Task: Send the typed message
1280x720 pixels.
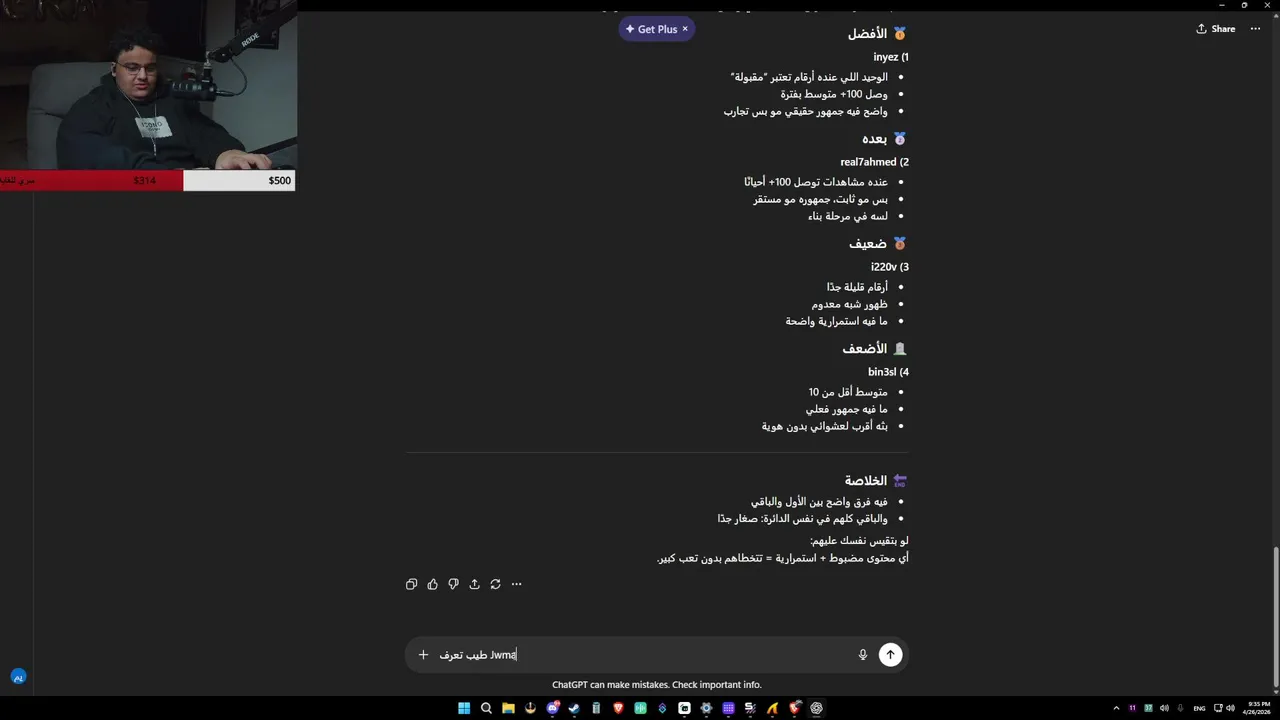Action: tap(890, 655)
